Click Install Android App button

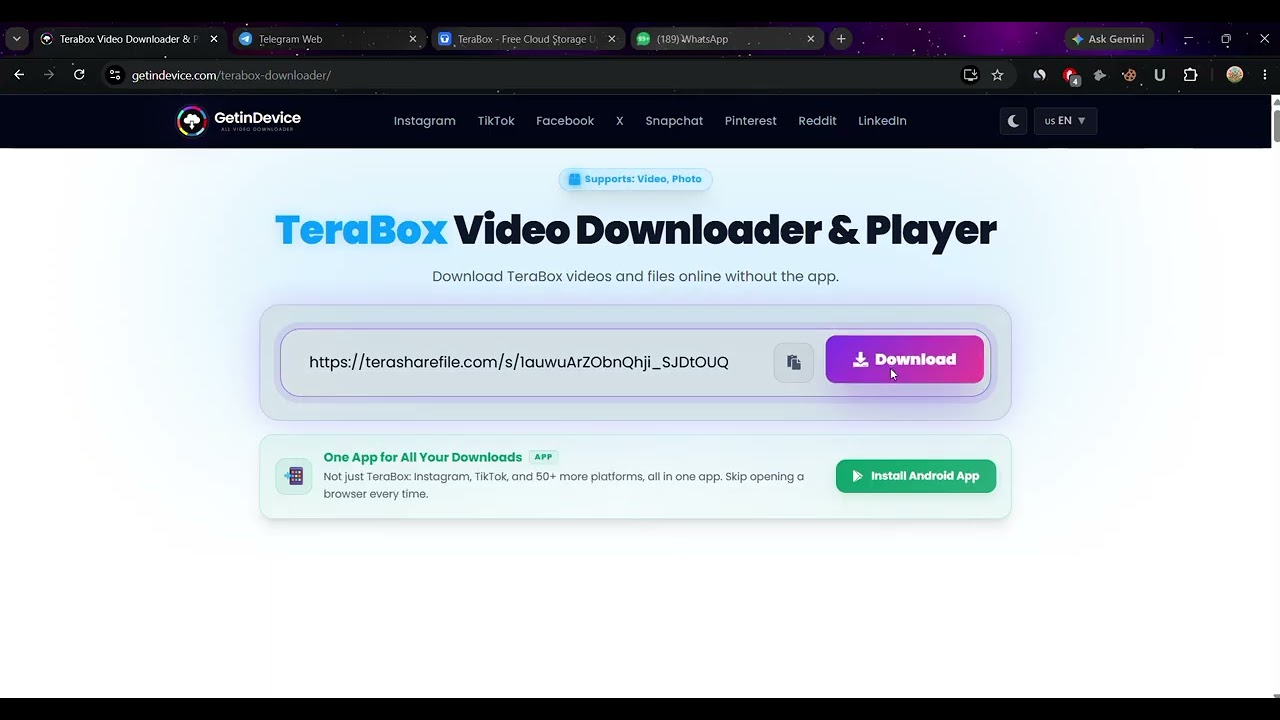[916, 476]
